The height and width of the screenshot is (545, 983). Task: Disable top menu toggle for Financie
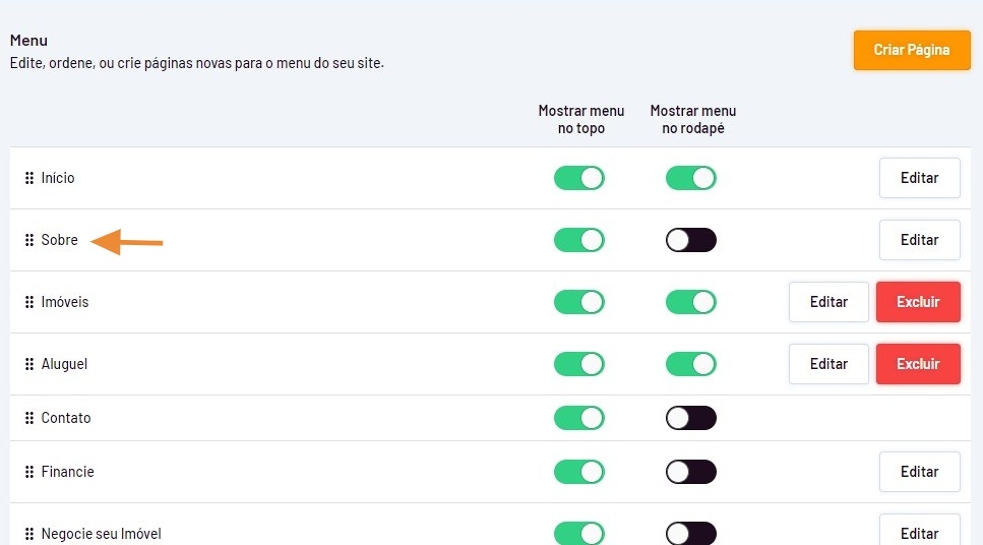[579, 472]
